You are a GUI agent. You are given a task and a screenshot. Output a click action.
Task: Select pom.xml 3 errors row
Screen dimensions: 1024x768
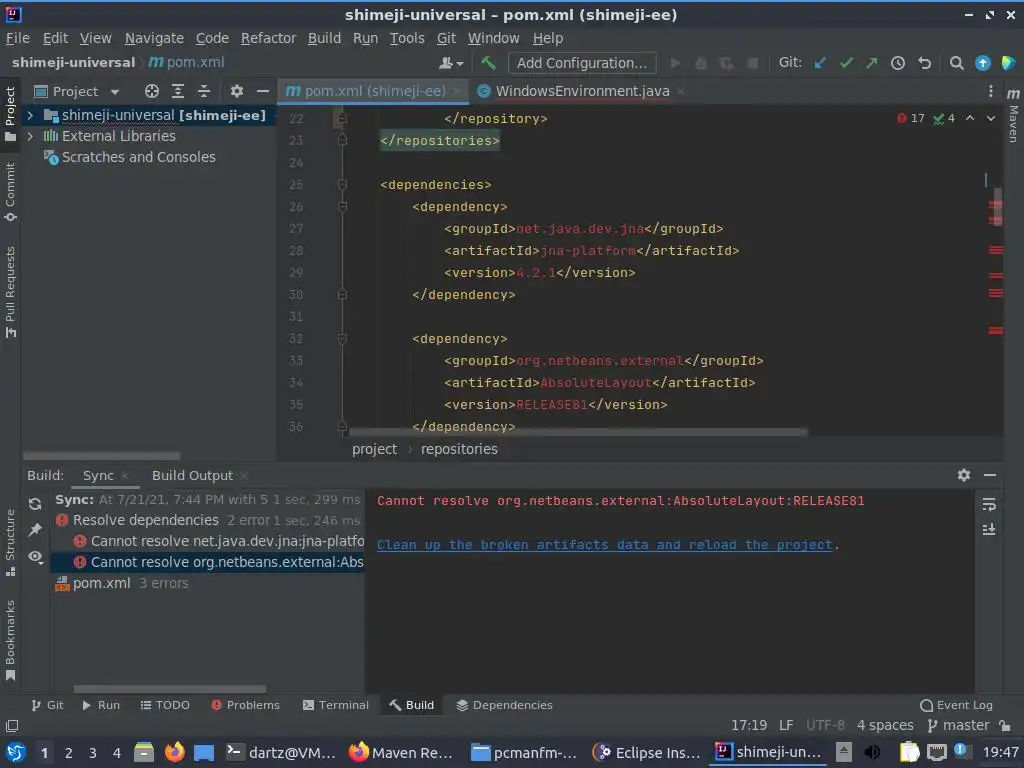click(x=208, y=583)
